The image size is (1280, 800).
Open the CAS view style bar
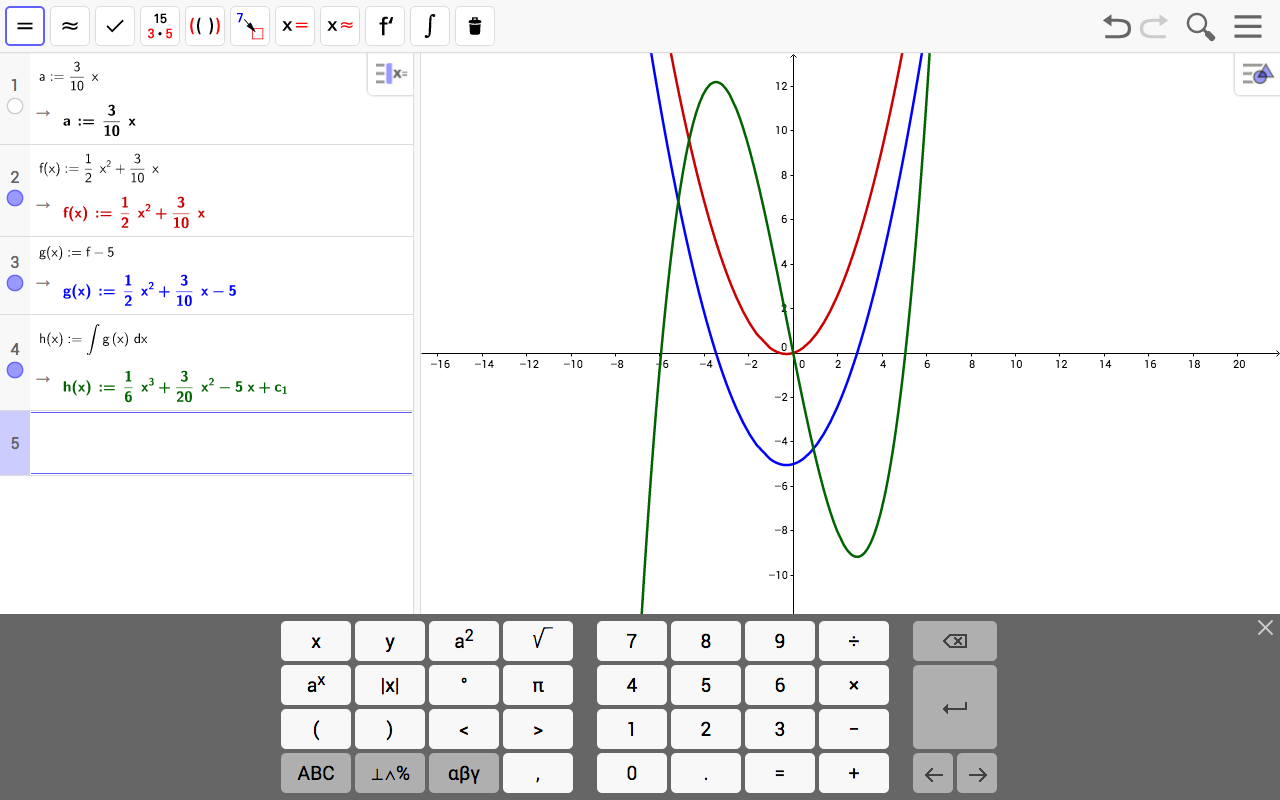390,74
